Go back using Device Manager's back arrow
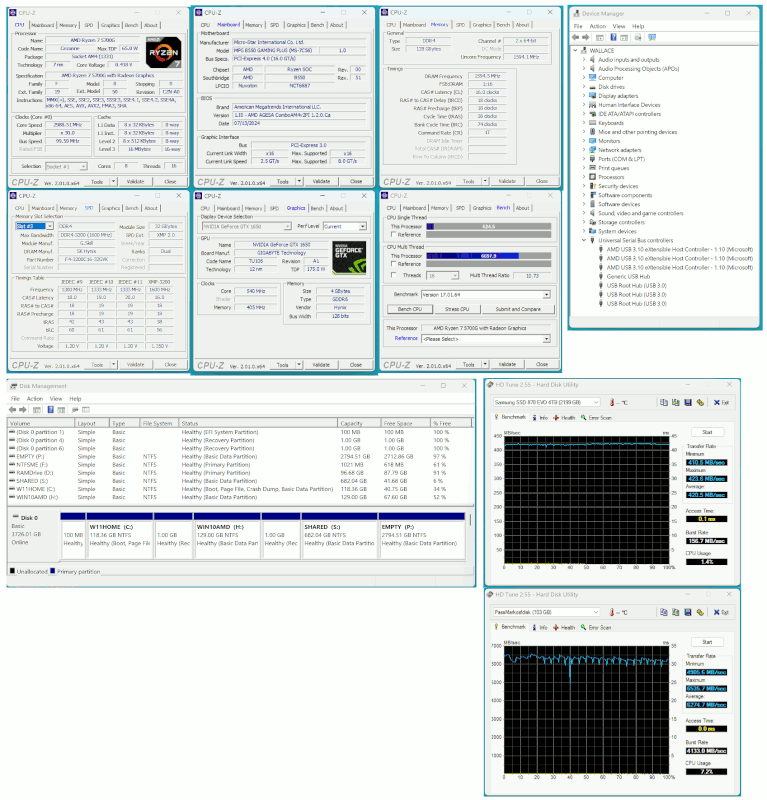Viewport: 767px width, 800px height. click(x=576, y=37)
